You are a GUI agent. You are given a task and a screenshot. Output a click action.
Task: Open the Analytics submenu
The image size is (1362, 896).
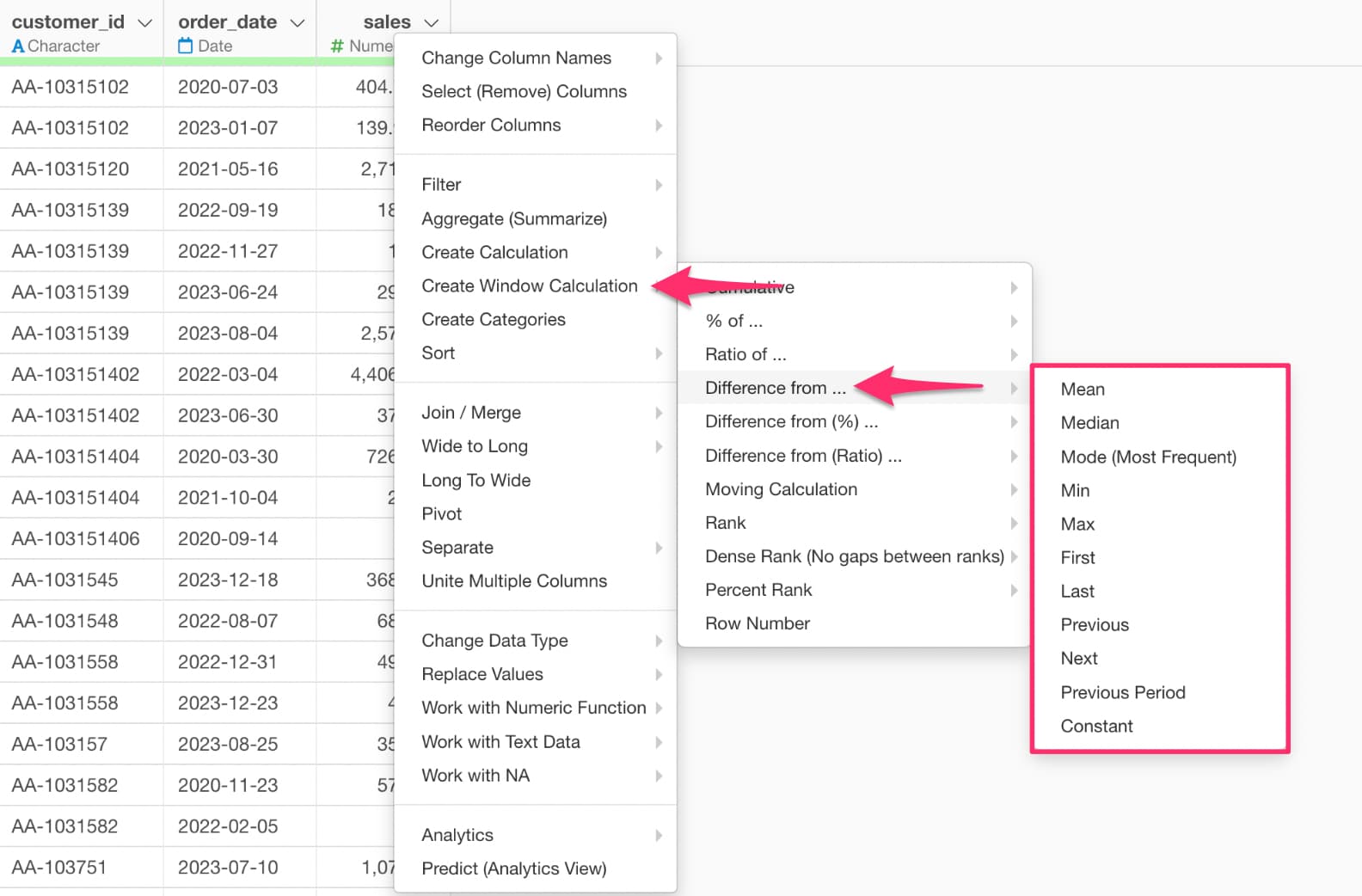[x=535, y=835]
